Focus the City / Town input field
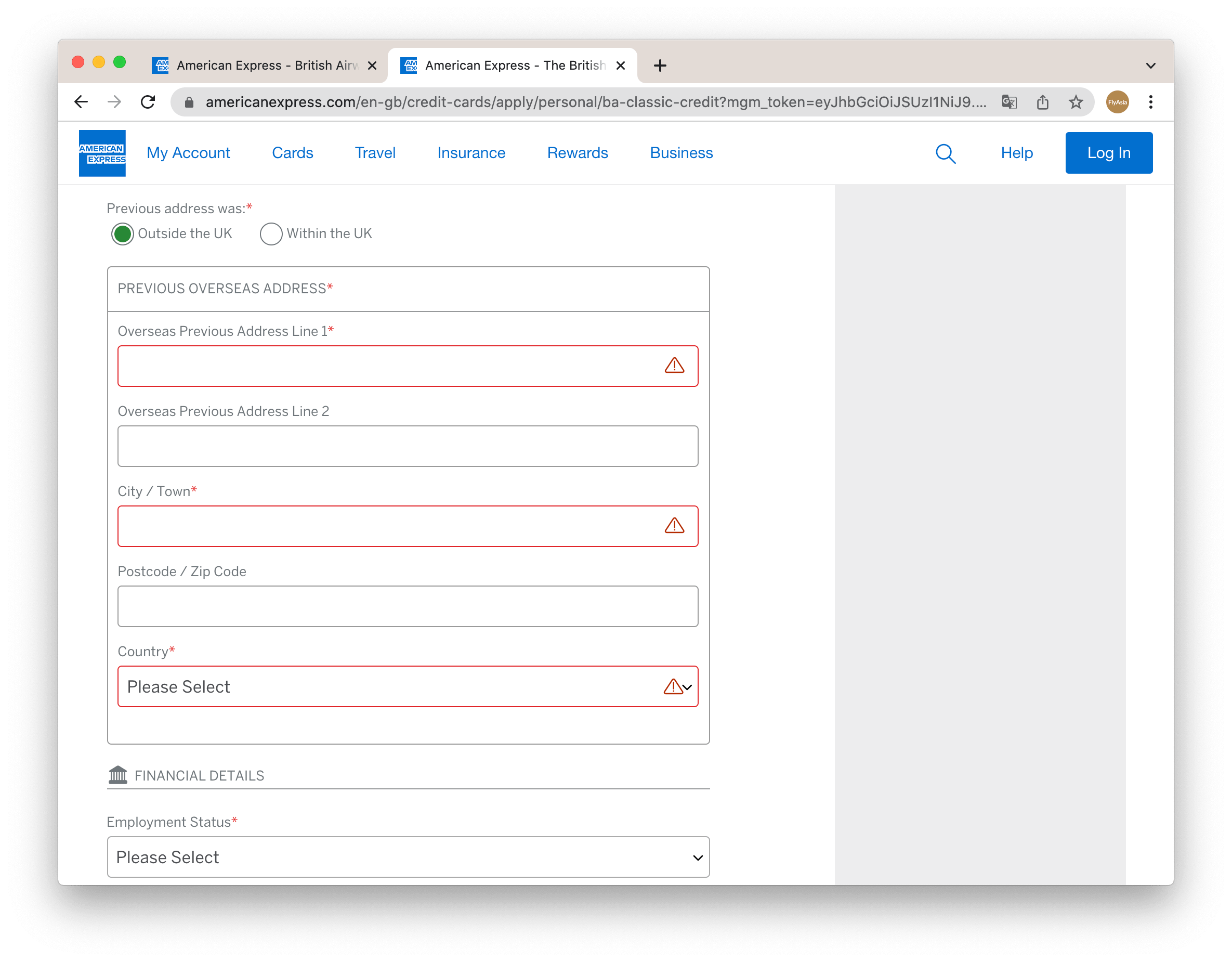Image resolution: width=1232 pixels, height=962 pixels. pos(408,526)
